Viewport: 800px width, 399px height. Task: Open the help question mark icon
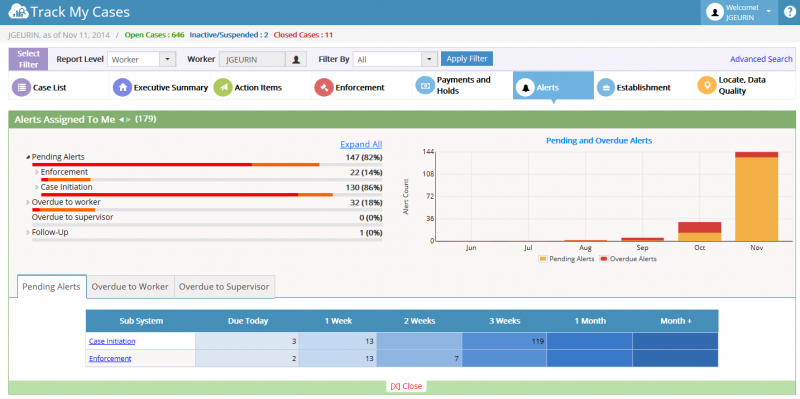click(x=789, y=12)
